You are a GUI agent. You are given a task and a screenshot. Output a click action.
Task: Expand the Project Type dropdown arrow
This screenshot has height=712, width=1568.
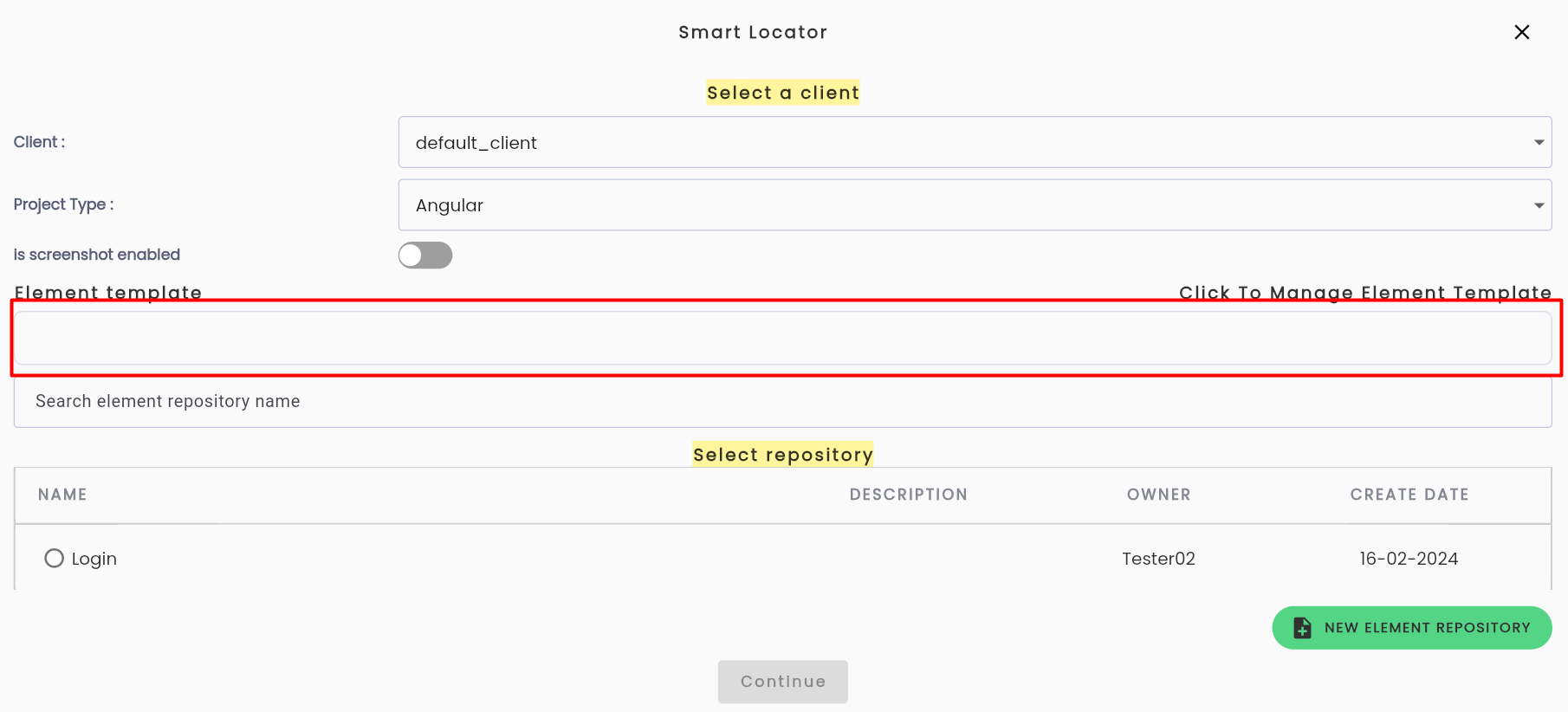(1539, 205)
